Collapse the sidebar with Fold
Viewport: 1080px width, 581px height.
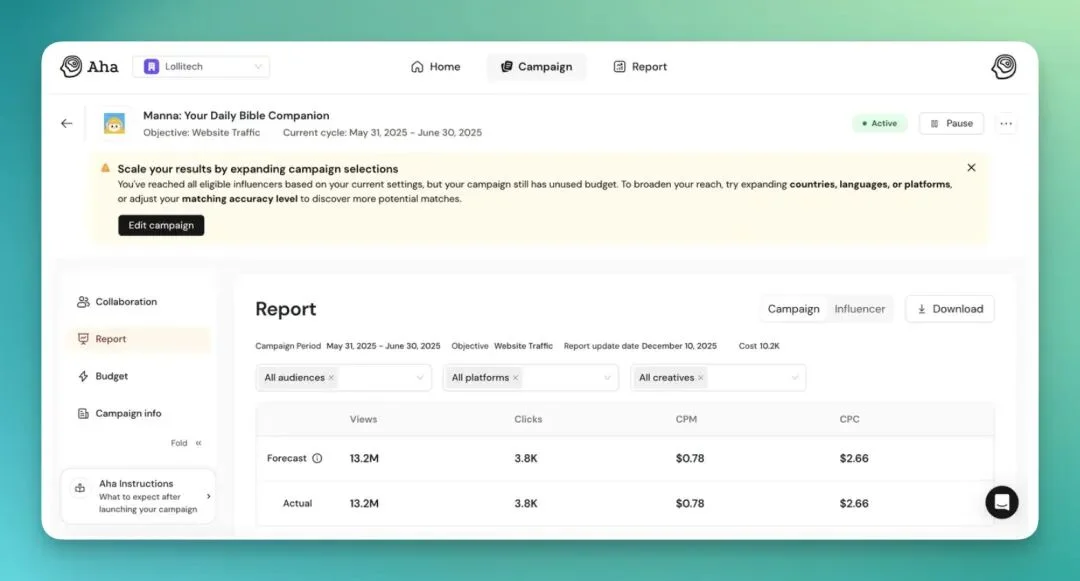[186, 443]
